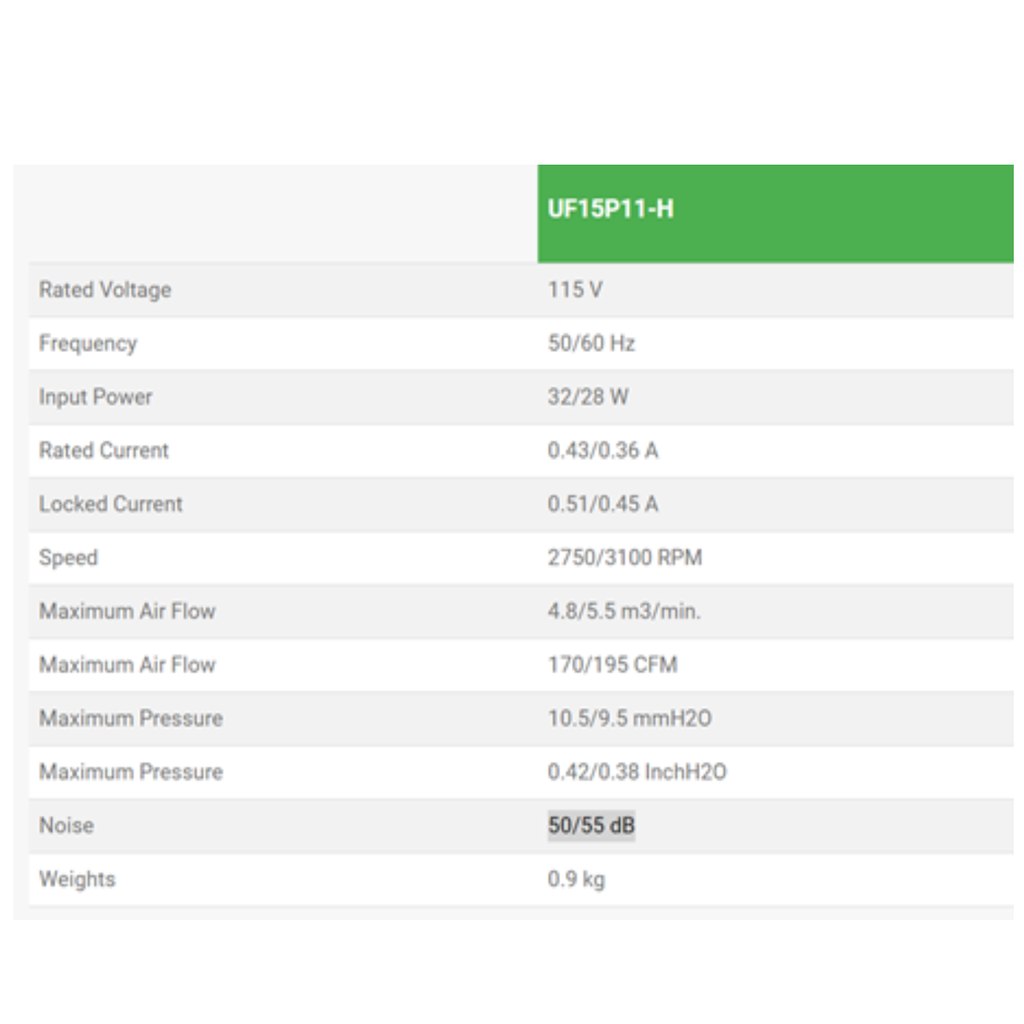This screenshot has height=1024, width=1024.
Task: Select the Rated Current label
Action: [x=104, y=450]
